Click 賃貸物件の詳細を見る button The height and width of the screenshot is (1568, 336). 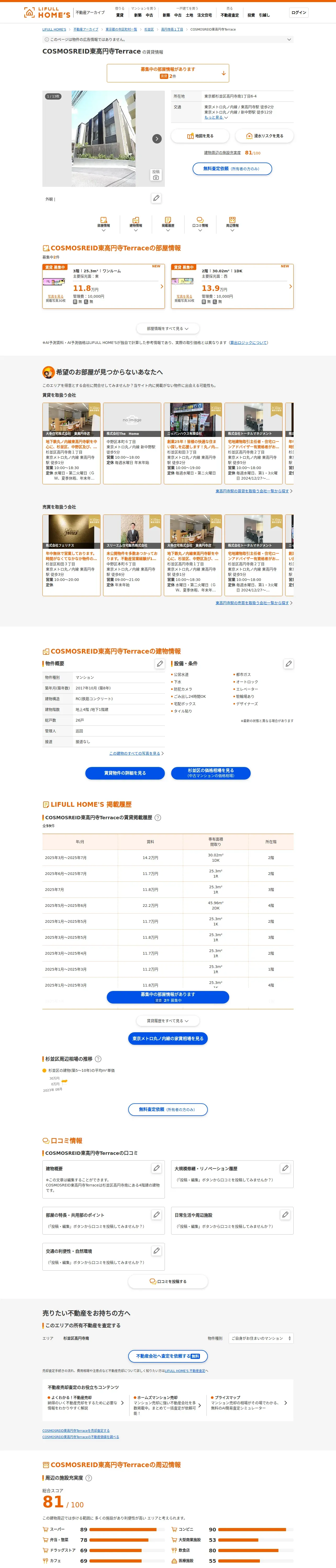pos(125,773)
